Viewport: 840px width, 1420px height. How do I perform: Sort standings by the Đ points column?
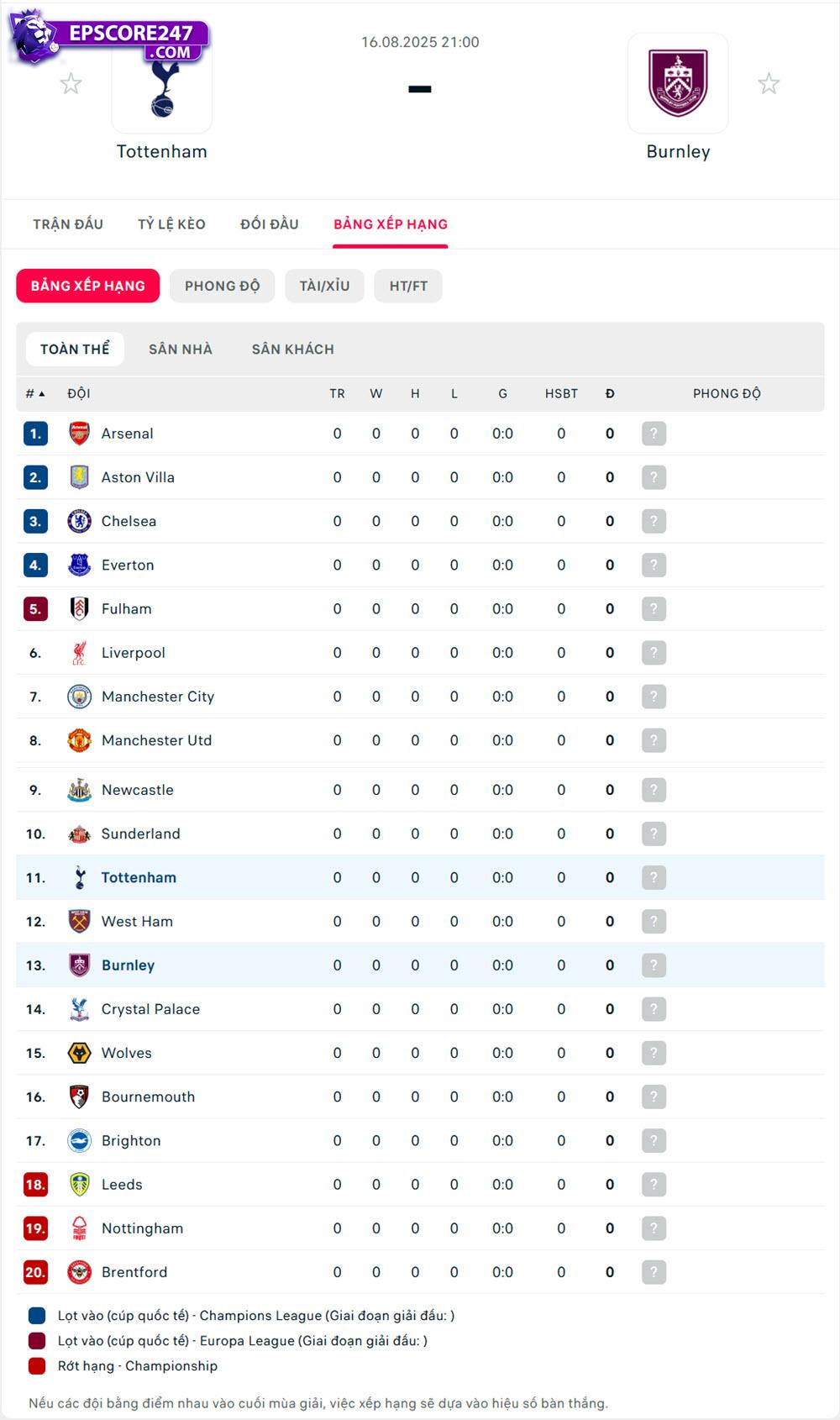point(610,393)
